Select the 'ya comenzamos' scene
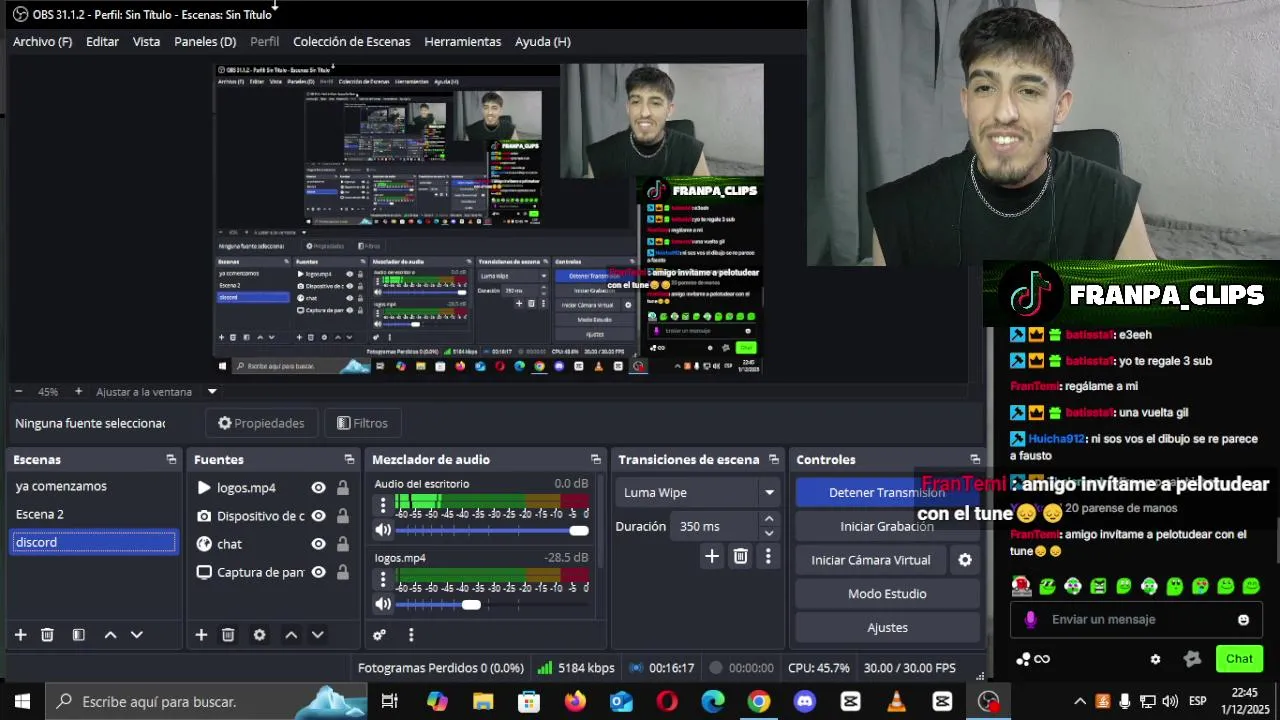The image size is (1280, 720). (x=94, y=486)
